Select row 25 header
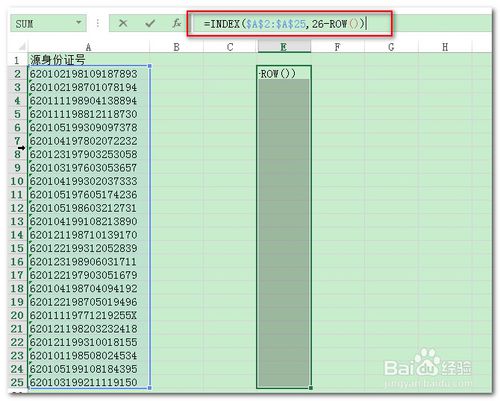The image size is (500, 401). point(17,382)
